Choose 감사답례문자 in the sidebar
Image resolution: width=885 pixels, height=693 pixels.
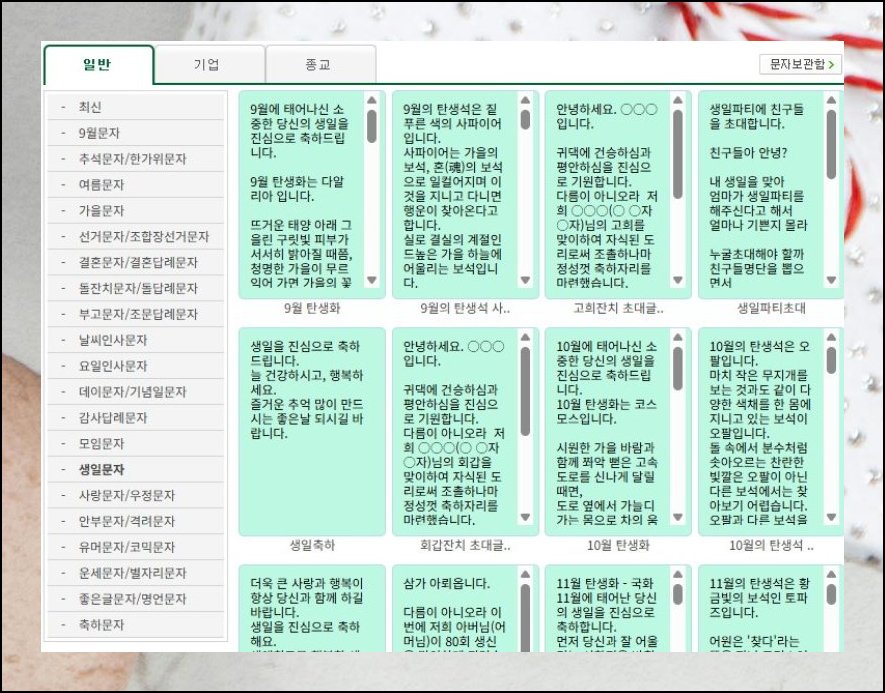(135, 418)
